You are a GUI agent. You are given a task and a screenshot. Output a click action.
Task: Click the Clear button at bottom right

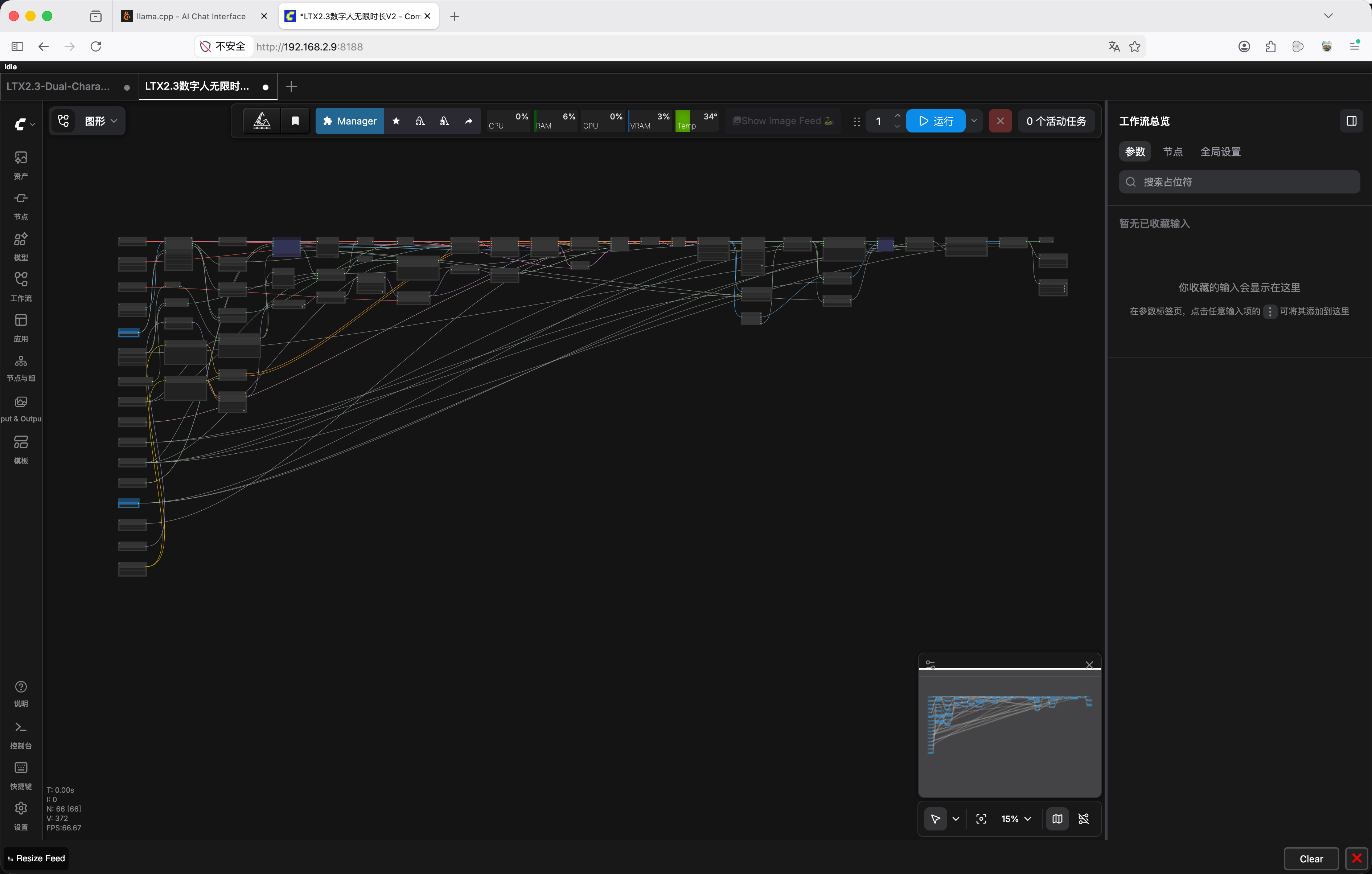[x=1311, y=859]
